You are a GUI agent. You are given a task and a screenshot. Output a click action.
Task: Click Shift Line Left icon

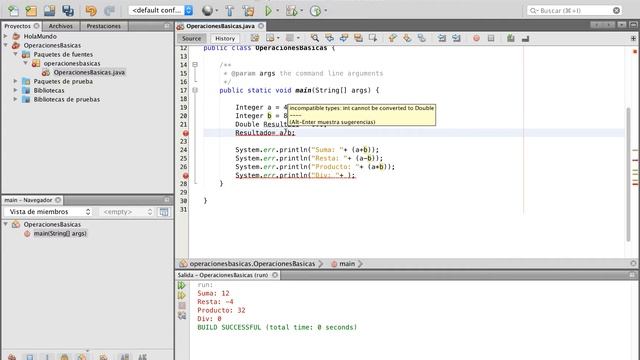(x=442, y=38)
